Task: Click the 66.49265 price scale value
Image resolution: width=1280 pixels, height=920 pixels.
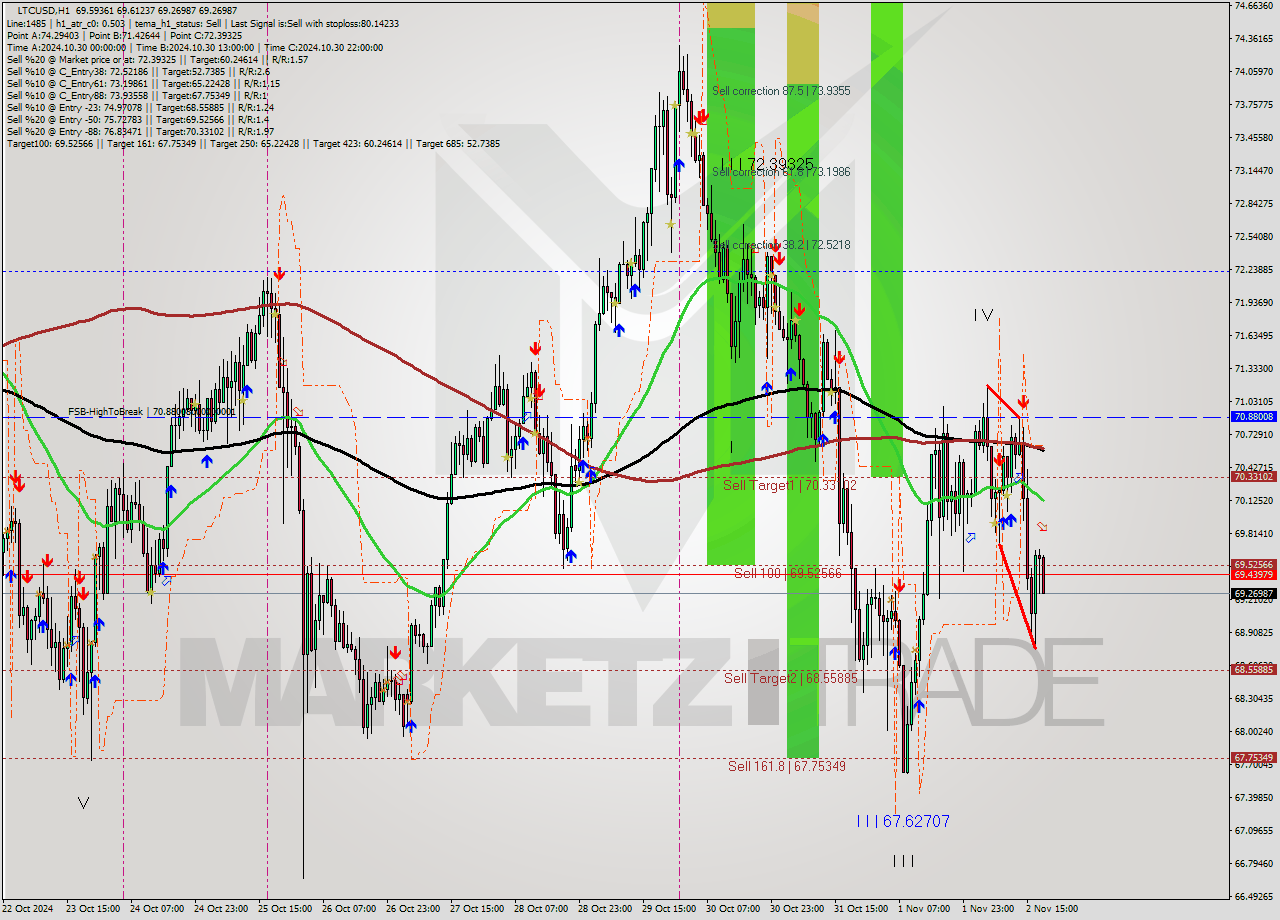Action: coord(1253,896)
